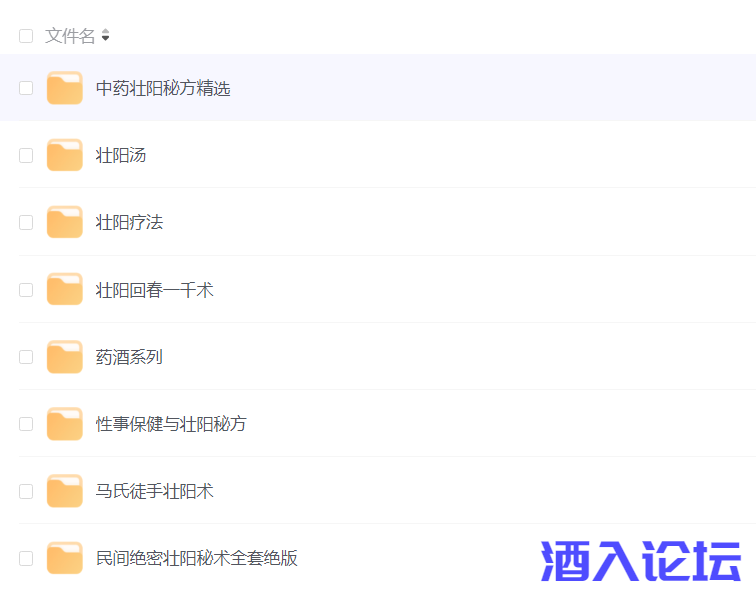756x596 pixels.
Task: Click the folder icon for 中药壮阳秘方精选
Action: (x=65, y=88)
